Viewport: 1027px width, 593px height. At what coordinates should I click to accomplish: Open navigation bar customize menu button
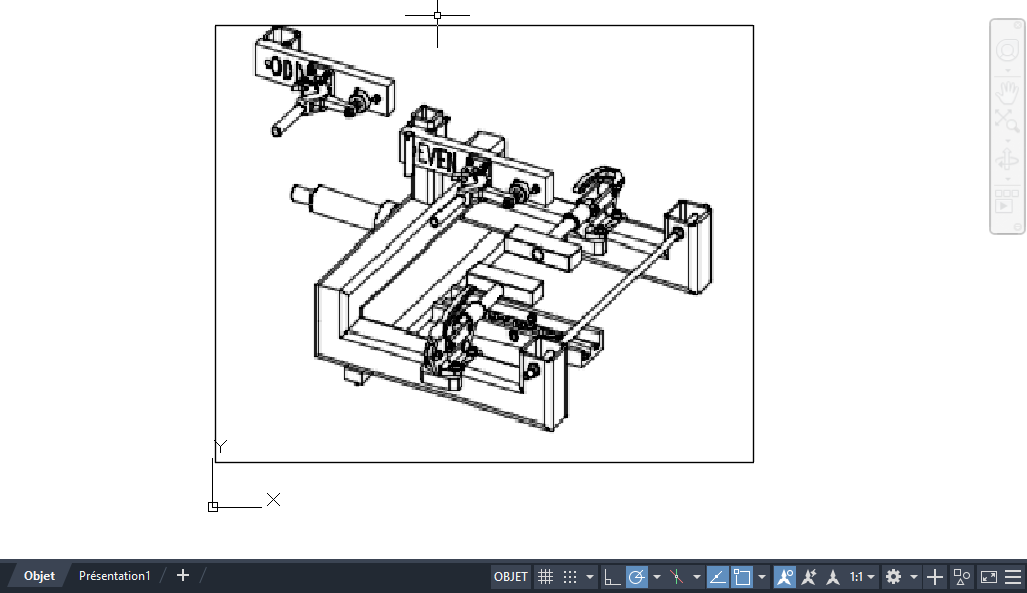tap(1017, 227)
